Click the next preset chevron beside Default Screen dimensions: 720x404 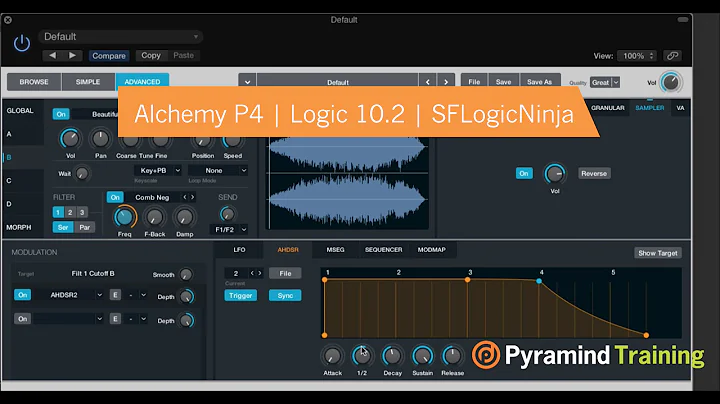pos(446,82)
